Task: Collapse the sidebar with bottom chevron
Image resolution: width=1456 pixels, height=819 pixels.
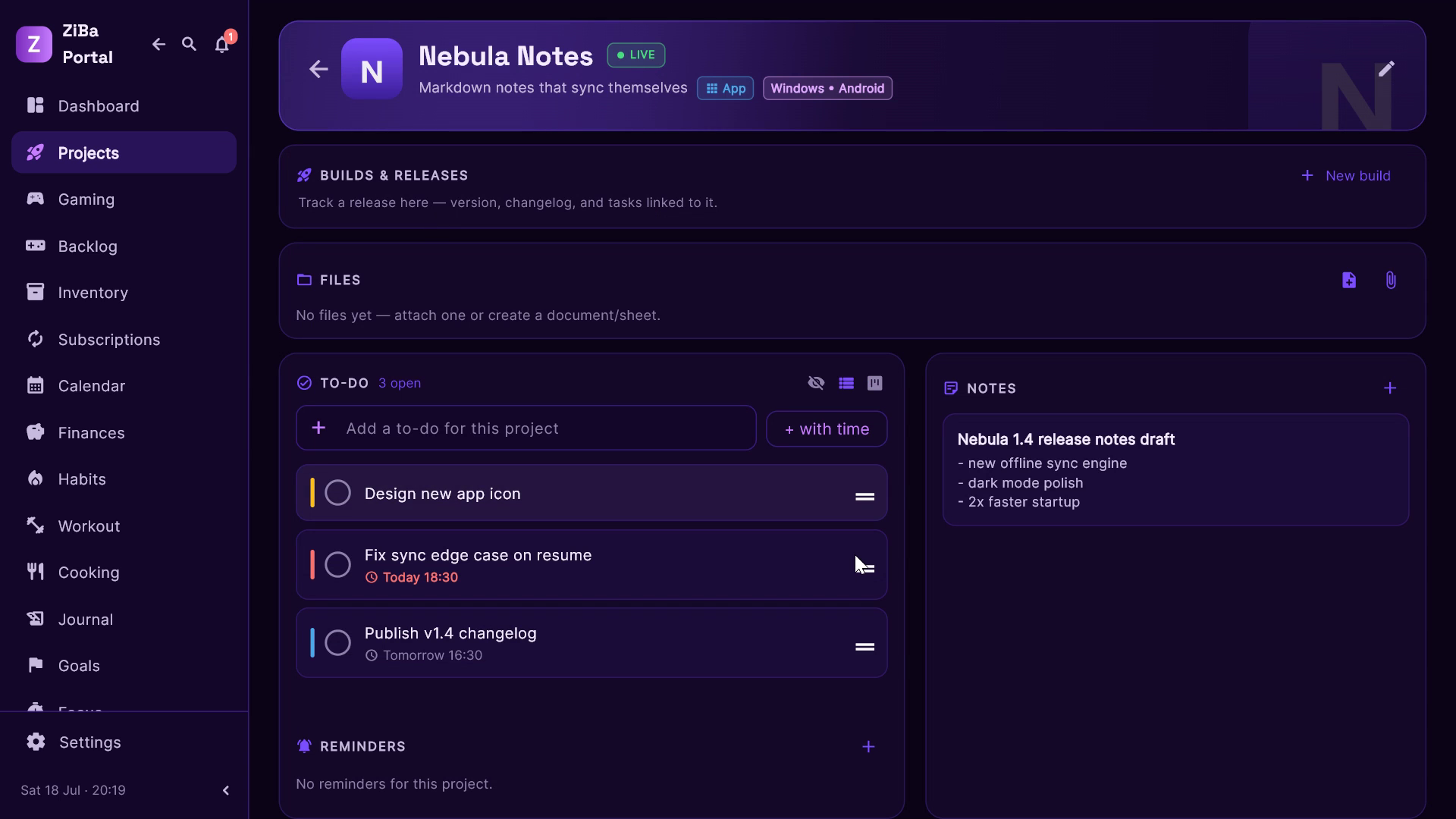Action: point(226,790)
